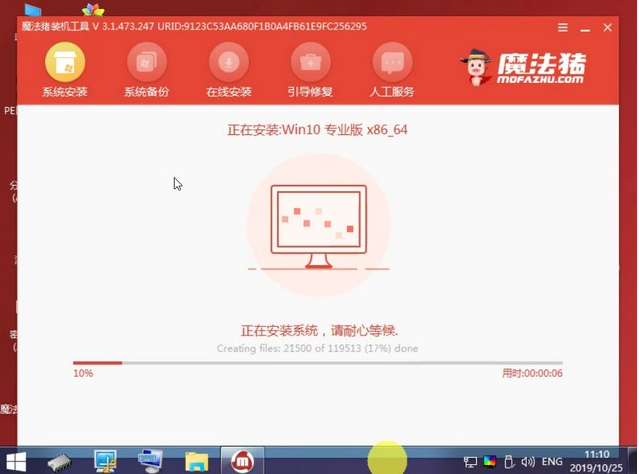The height and width of the screenshot is (474, 639).
Task: Open the 系统安装 system install section
Action: [65, 70]
